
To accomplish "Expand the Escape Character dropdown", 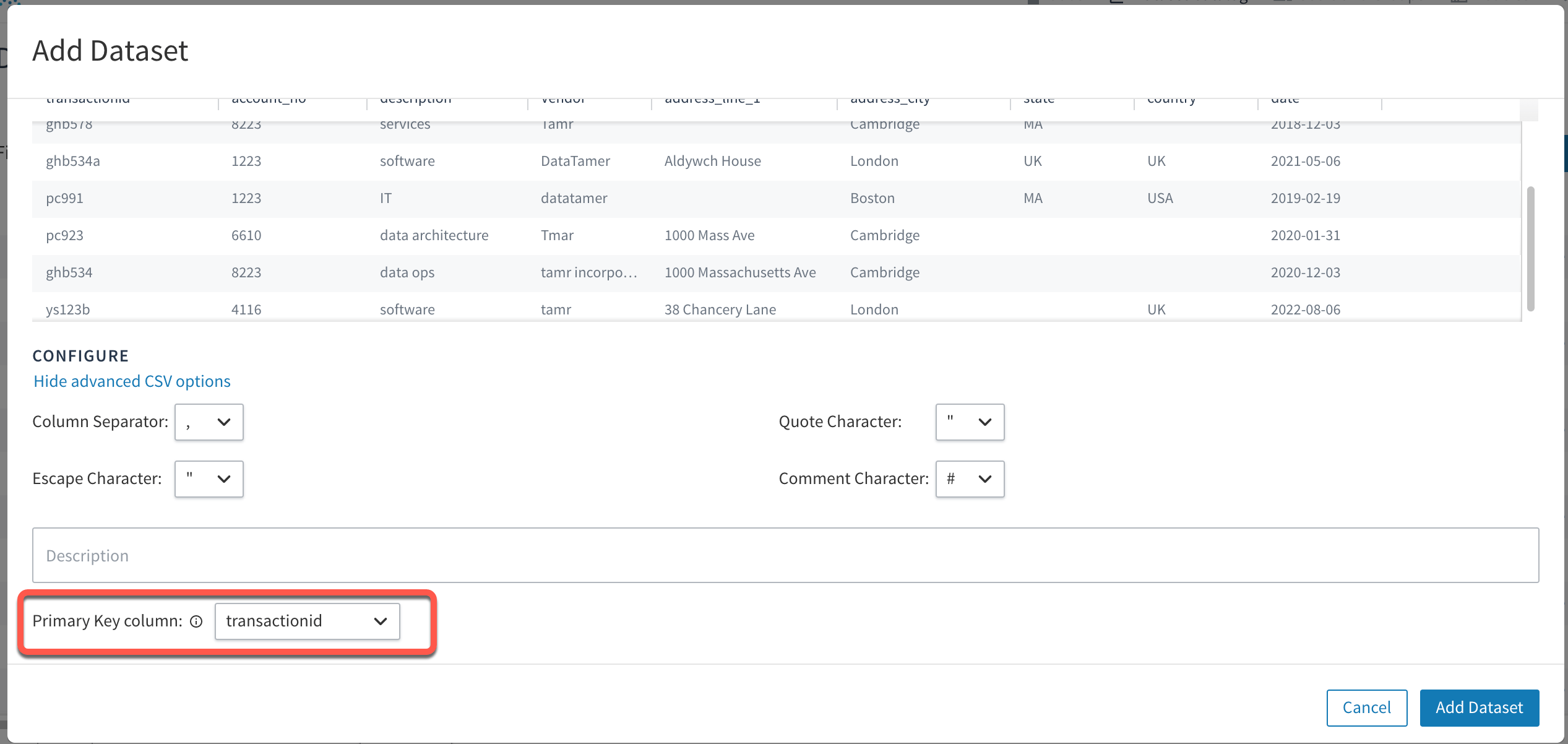I will (x=209, y=479).
